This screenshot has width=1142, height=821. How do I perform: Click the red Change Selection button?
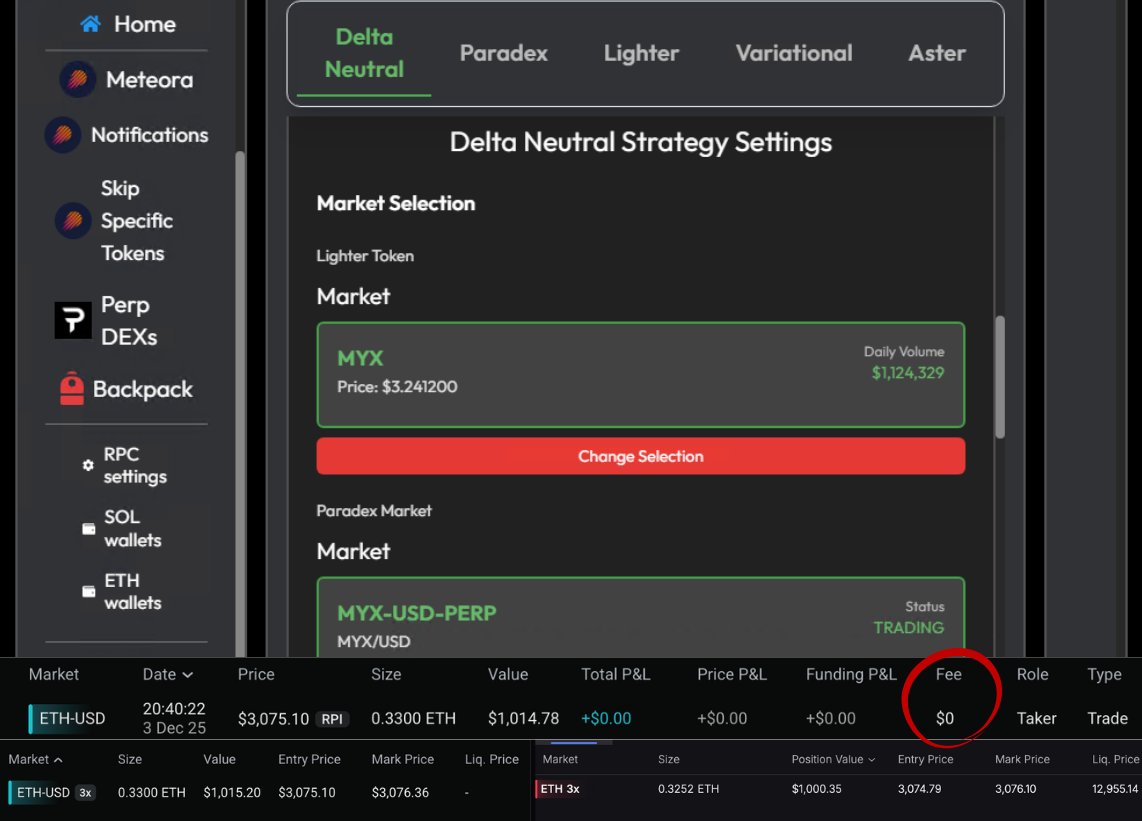click(x=641, y=456)
